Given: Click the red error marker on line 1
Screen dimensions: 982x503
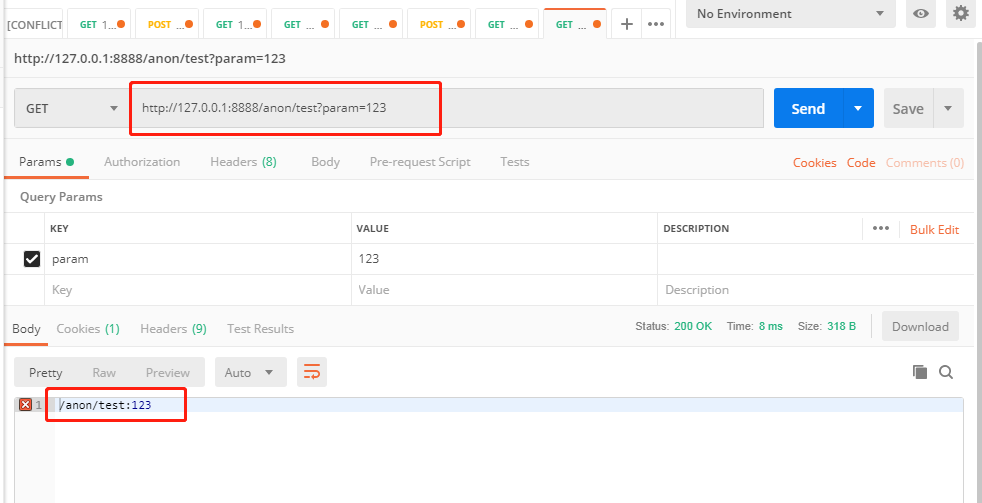Looking at the screenshot, I should point(25,405).
